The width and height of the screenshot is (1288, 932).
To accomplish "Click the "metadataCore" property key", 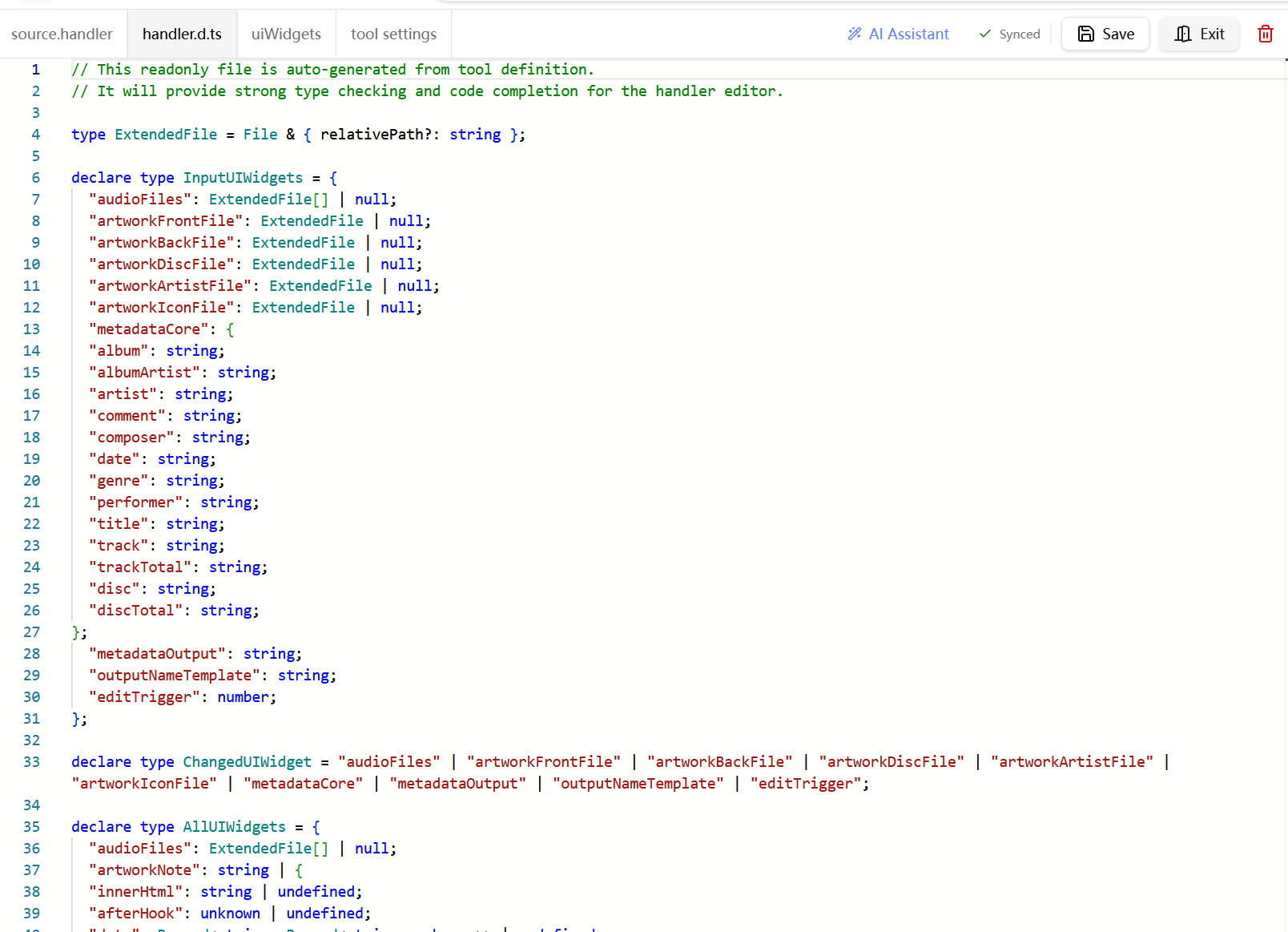I will pos(148,329).
